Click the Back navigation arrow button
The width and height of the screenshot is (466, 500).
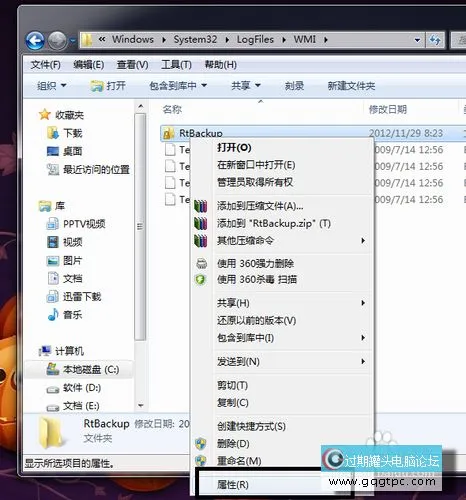(x=35, y=41)
